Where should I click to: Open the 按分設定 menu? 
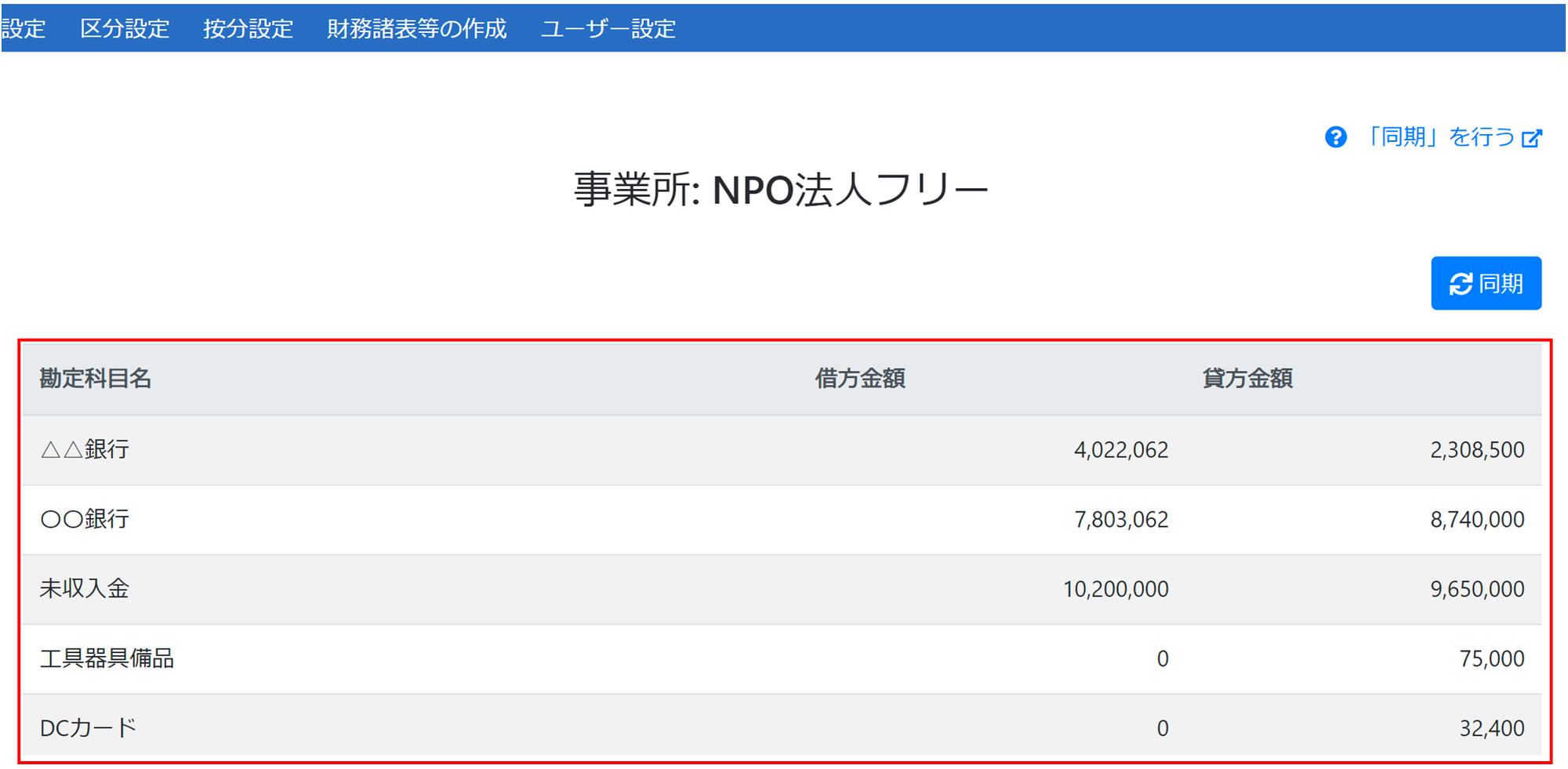tap(248, 29)
